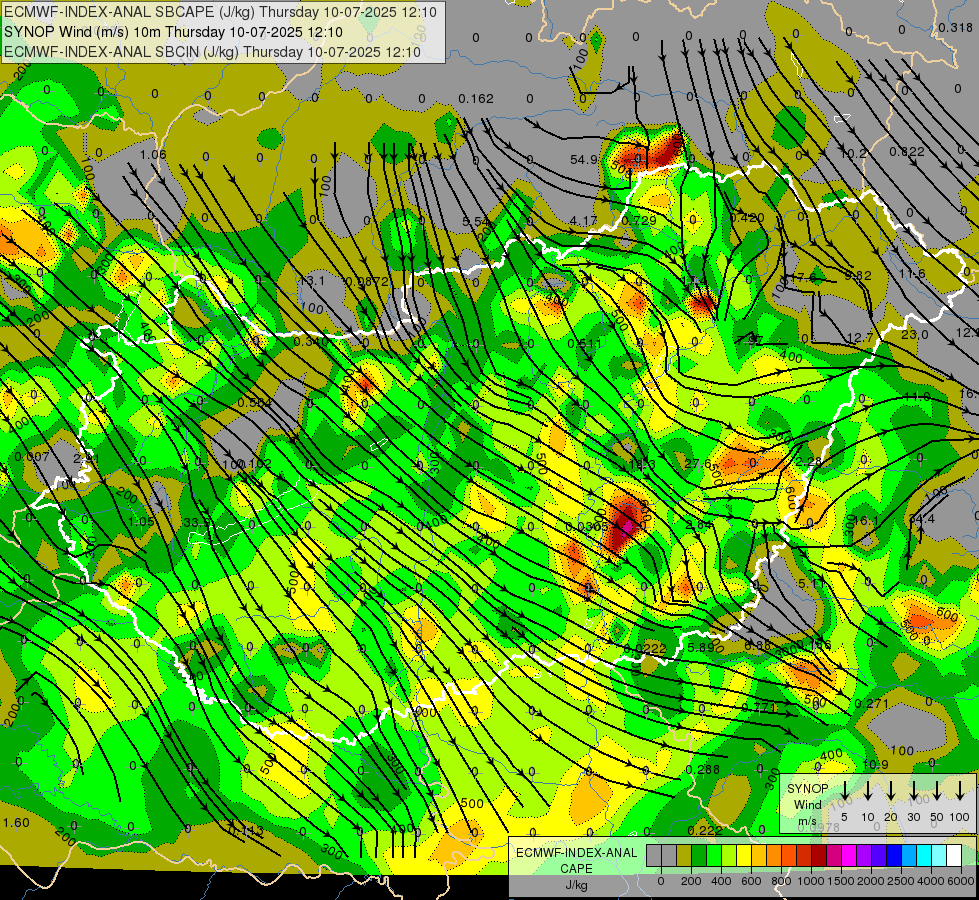Click the 30 m/s wind arrow in legend
The width and height of the screenshot is (979, 900).
[x=914, y=790]
